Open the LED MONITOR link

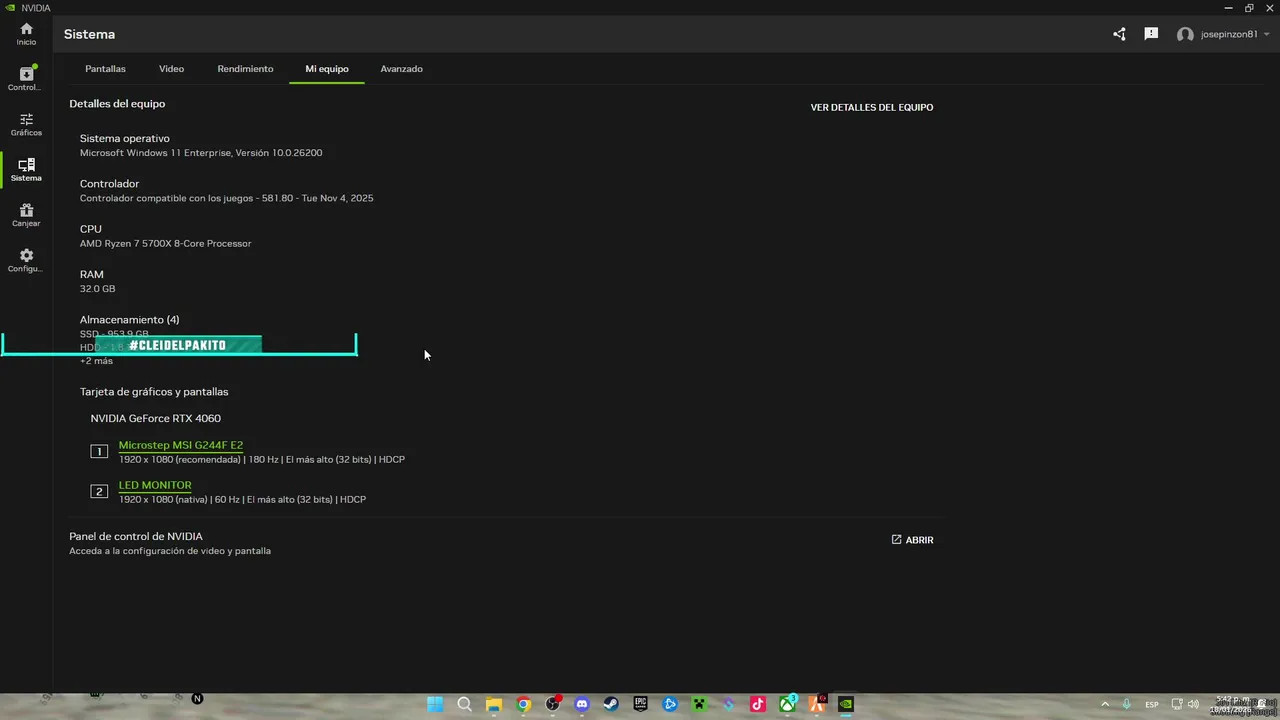point(155,485)
